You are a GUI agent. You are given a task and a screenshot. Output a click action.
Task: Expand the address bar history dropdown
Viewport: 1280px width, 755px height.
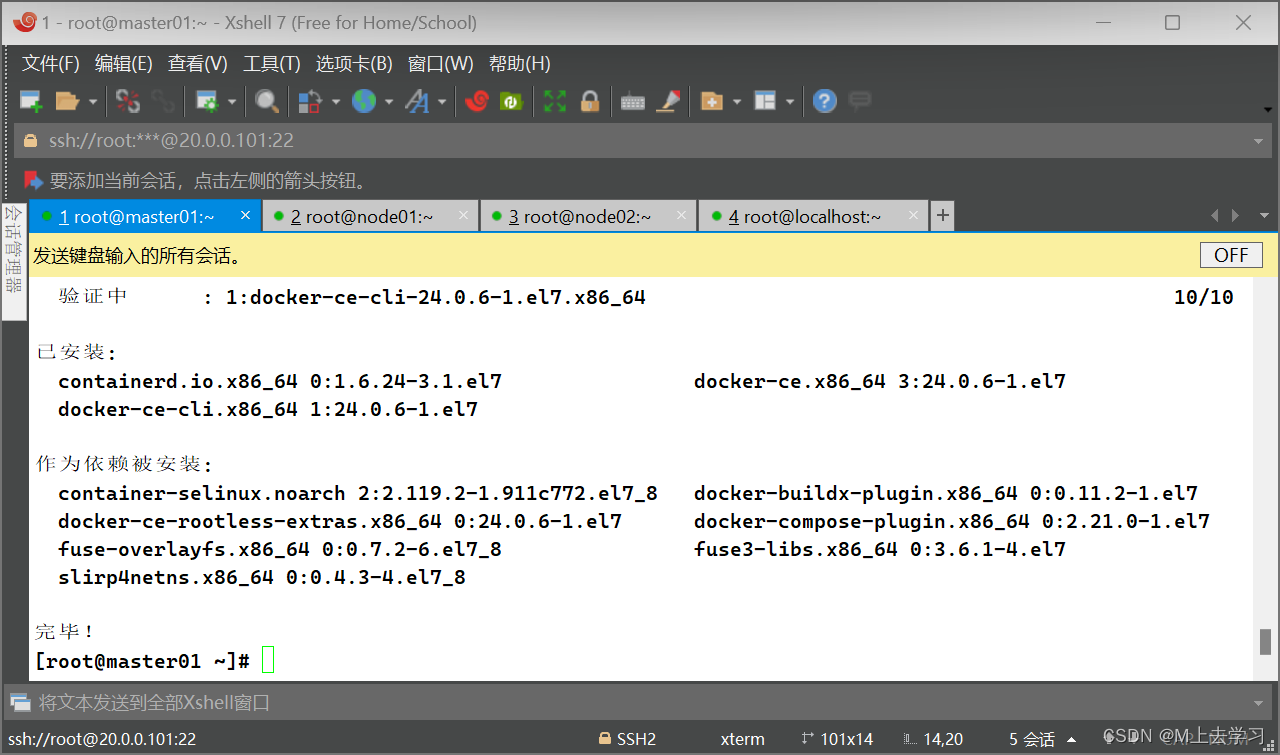pyautogui.click(x=1259, y=141)
